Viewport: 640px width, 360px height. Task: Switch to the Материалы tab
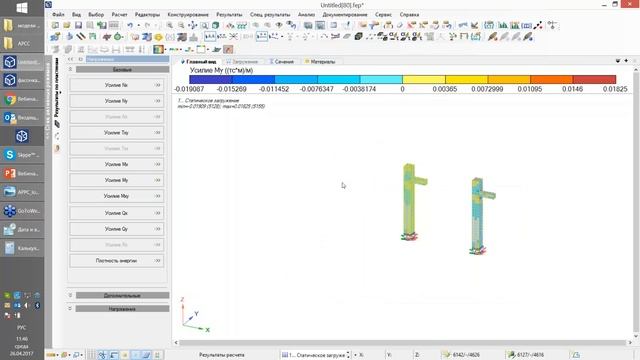tap(320, 62)
